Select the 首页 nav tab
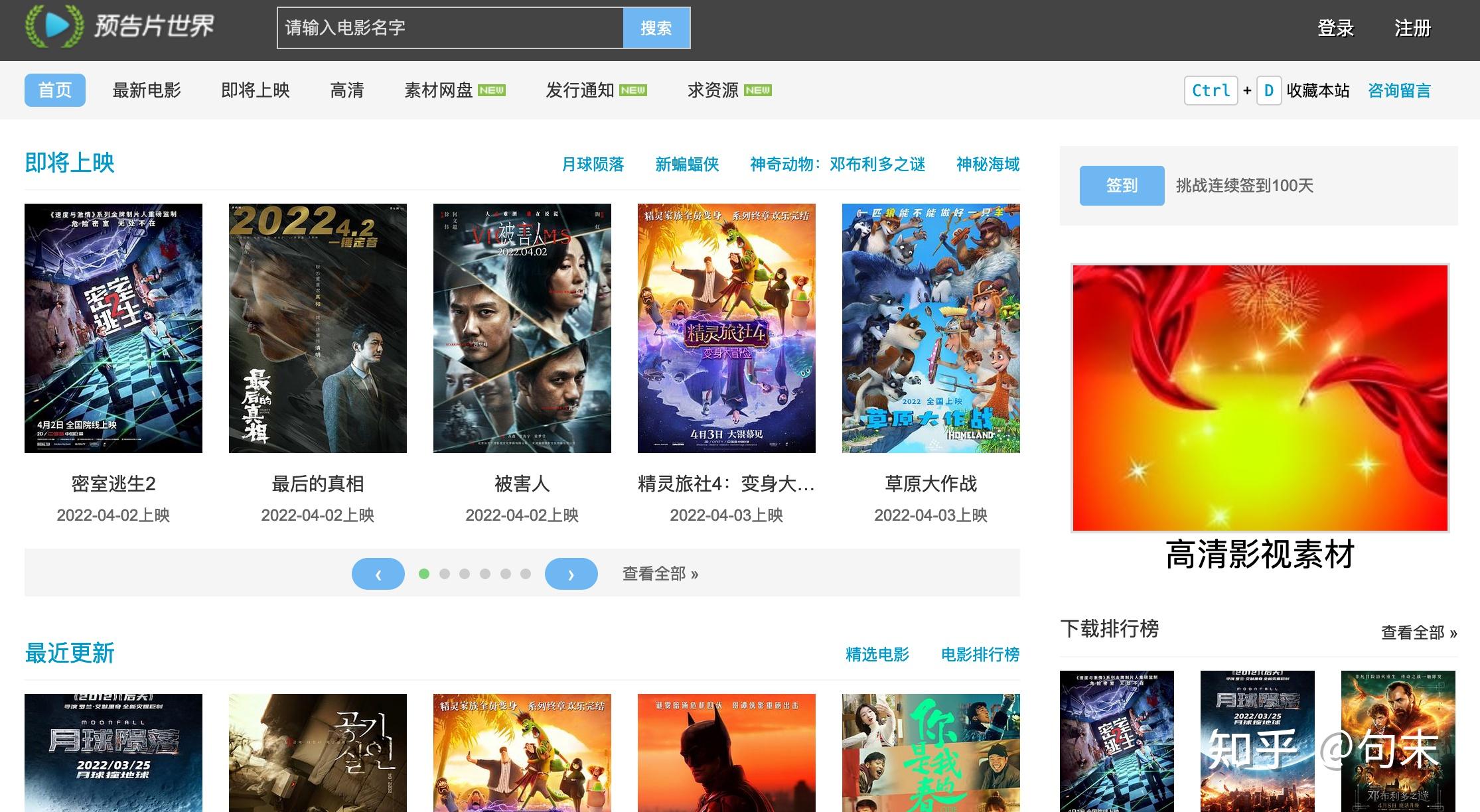The width and height of the screenshot is (1480, 812). (x=55, y=90)
